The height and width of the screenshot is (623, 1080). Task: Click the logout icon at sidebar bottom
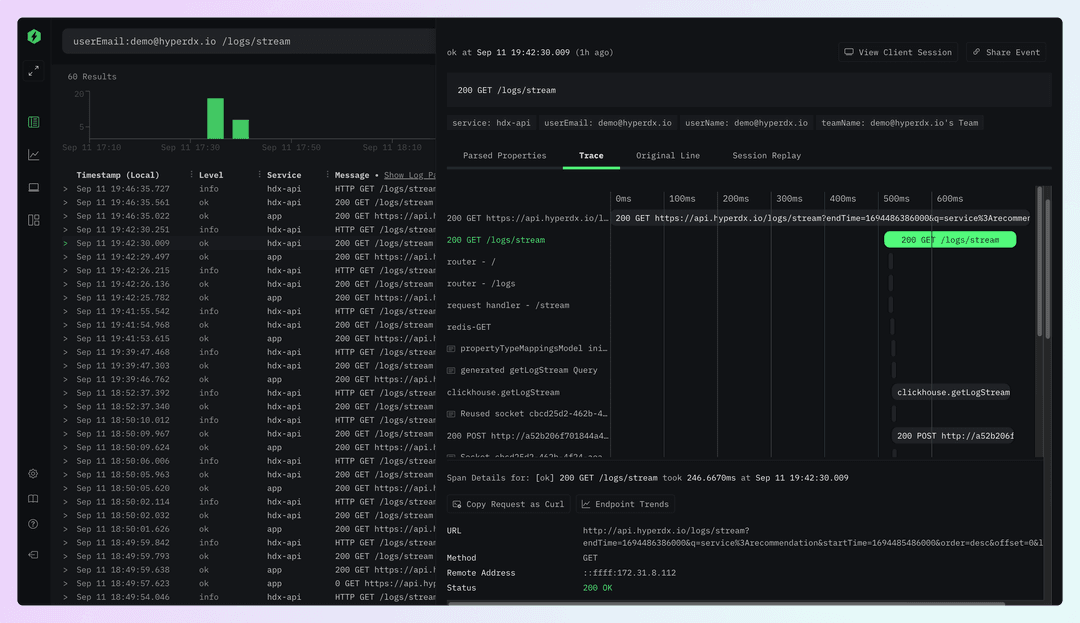coord(32,555)
